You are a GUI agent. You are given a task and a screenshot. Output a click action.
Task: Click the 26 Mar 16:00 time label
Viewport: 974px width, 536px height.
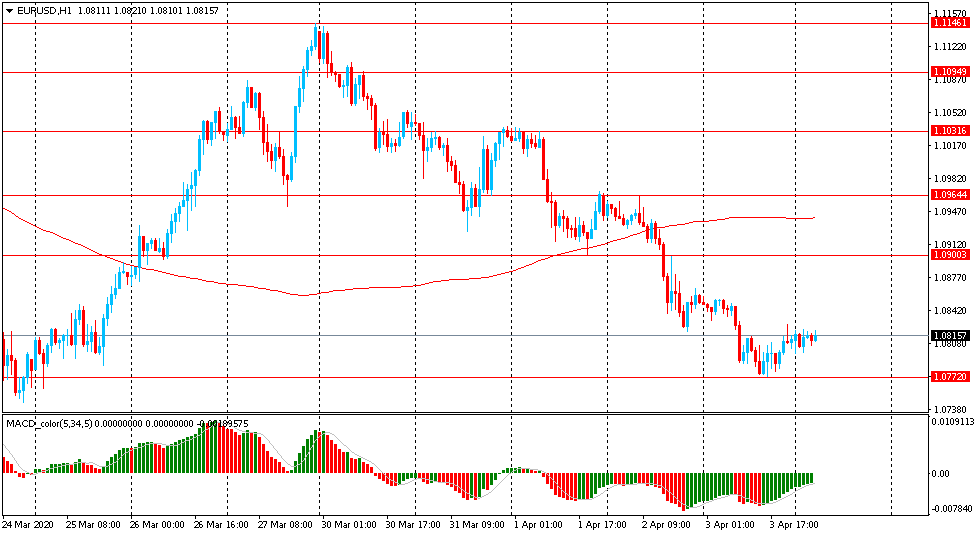221,524
